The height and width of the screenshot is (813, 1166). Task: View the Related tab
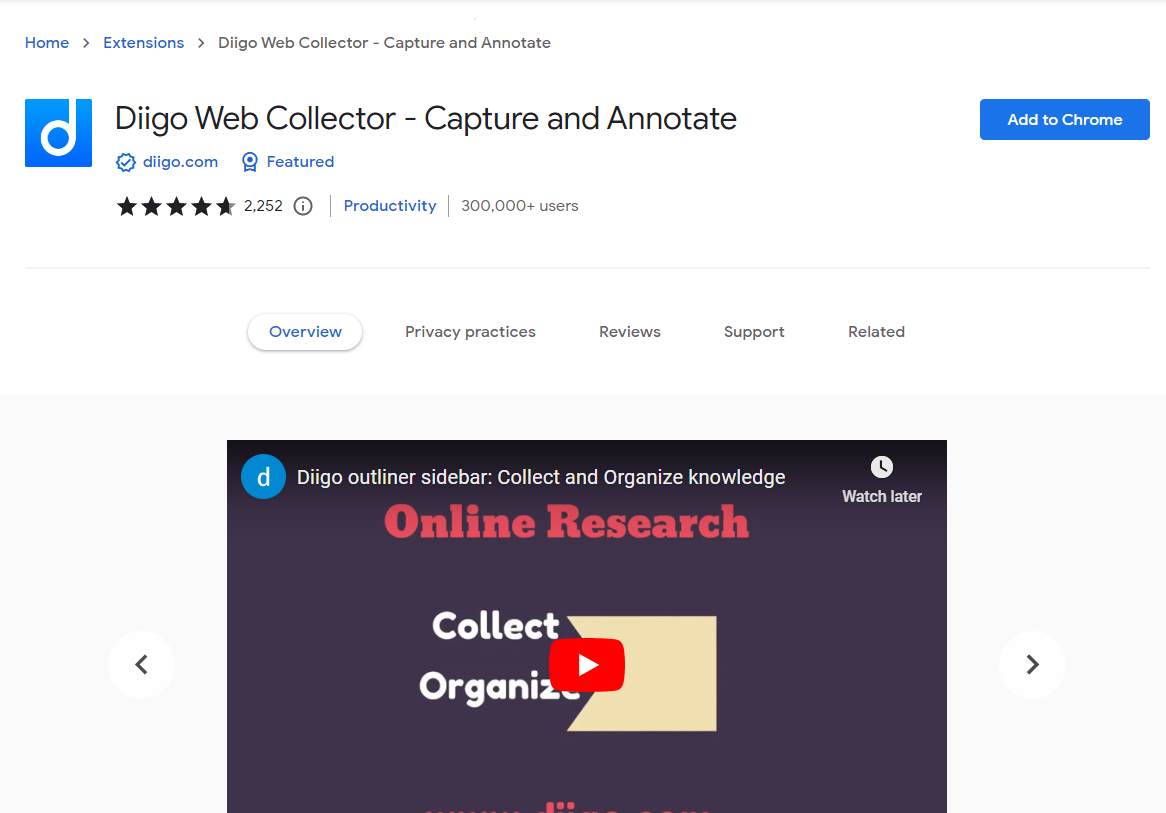pyautogui.click(x=876, y=331)
